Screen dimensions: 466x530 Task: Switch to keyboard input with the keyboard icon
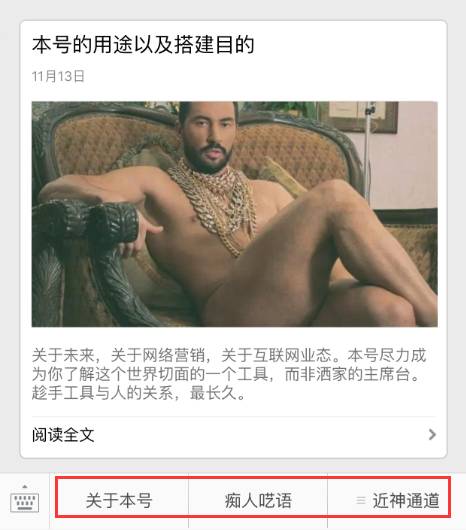[x=25, y=499]
